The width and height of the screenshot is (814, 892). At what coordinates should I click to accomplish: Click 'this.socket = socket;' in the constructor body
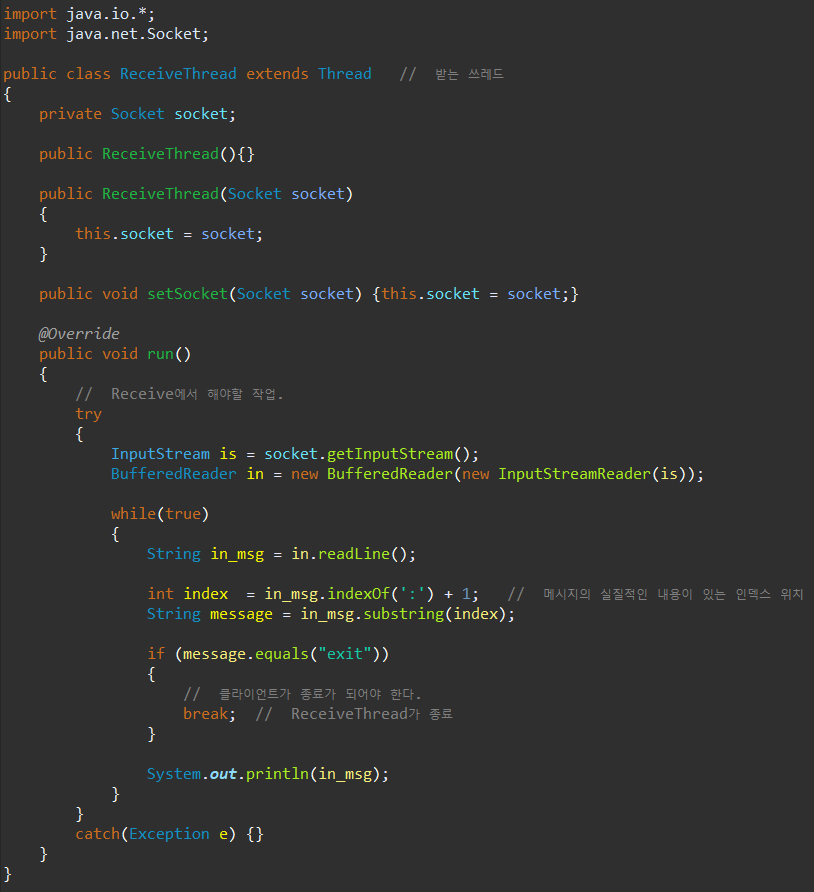point(169,234)
